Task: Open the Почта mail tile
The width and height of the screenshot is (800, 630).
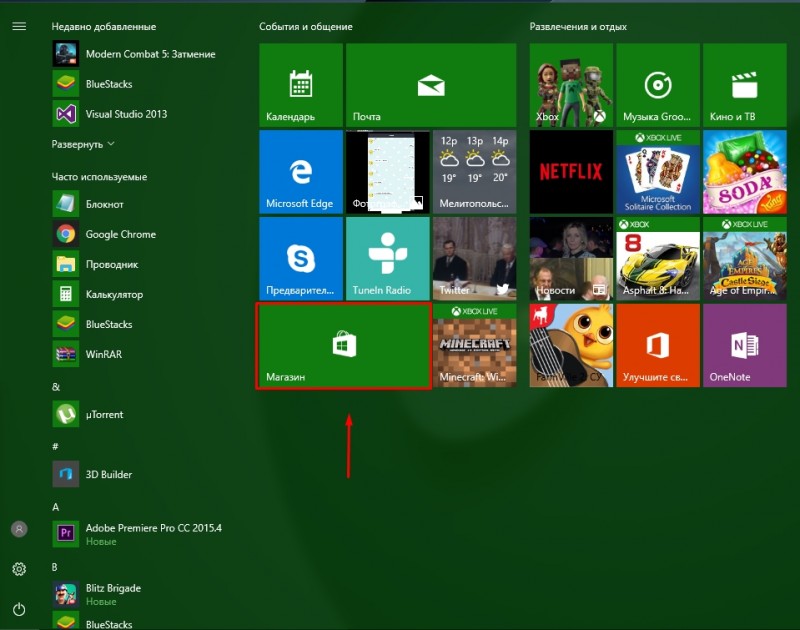Action: coord(431,85)
